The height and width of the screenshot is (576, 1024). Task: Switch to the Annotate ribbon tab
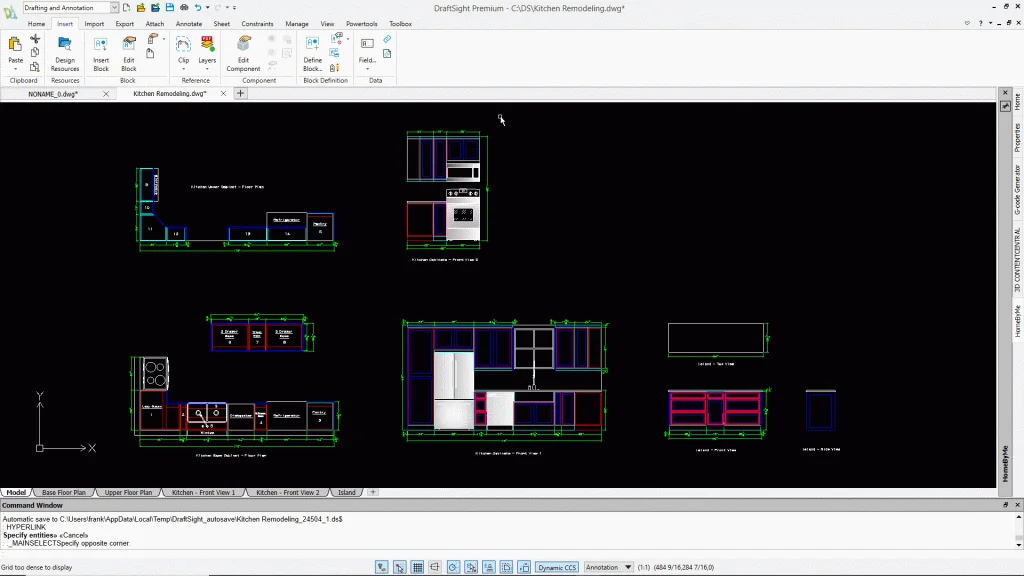point(188,23)
